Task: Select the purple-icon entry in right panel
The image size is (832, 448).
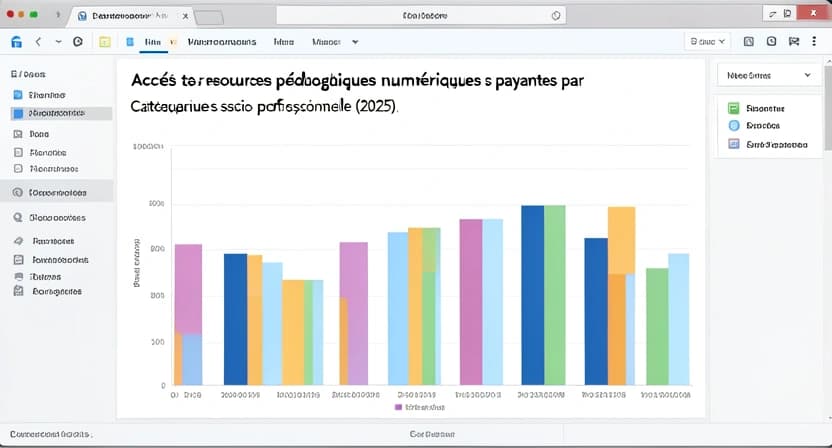Action: click(x=768, y=144)
